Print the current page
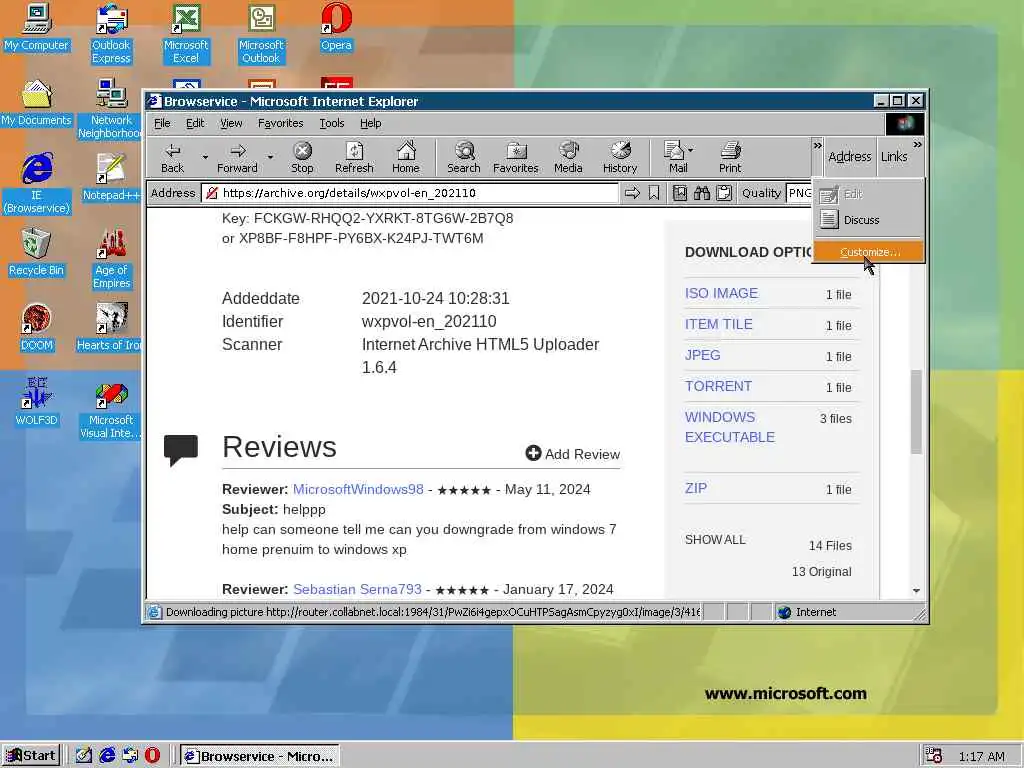Image resolution: width=1024 pixels, height=768 pixels. click(x=730, y=157)
